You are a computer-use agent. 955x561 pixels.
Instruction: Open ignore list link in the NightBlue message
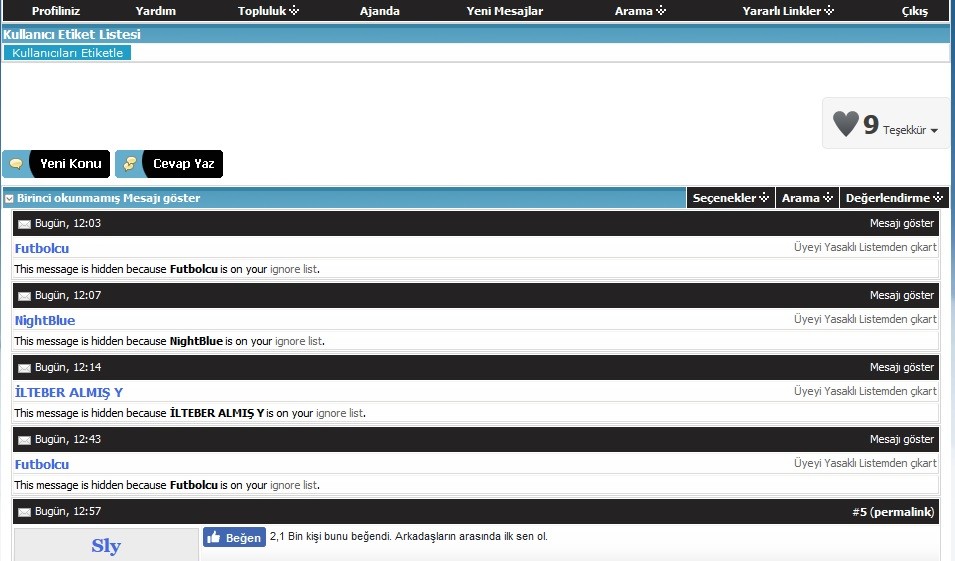298,341
